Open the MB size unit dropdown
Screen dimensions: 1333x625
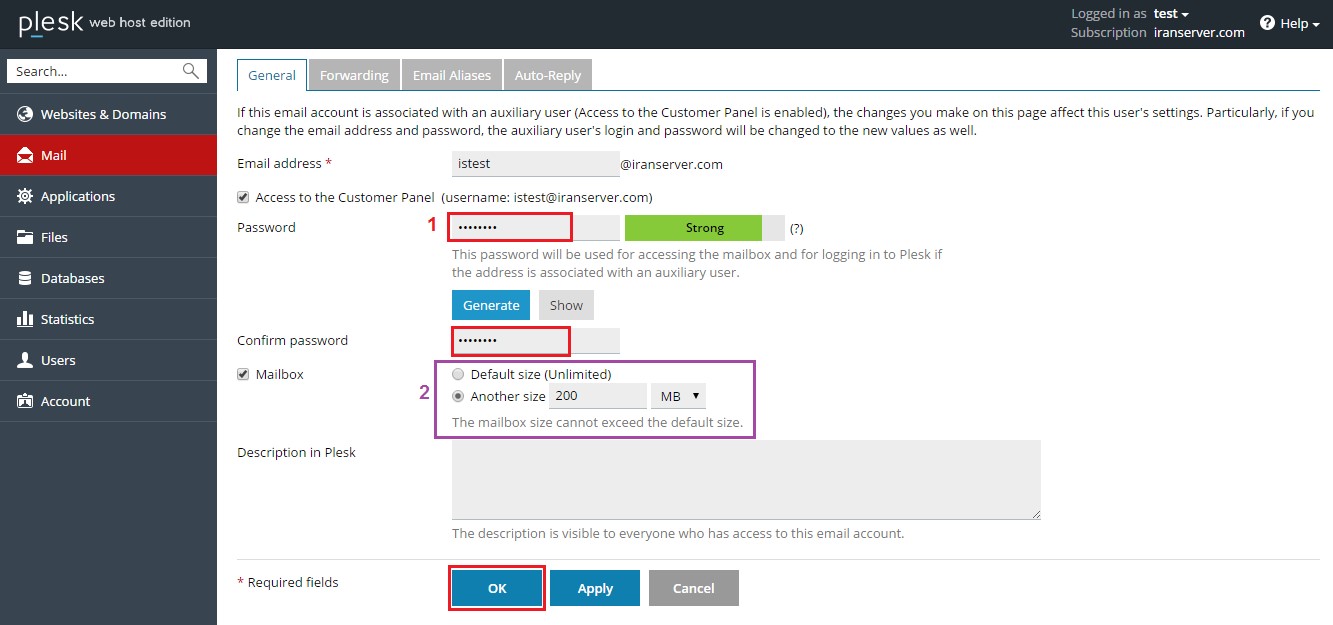[678, 396]
